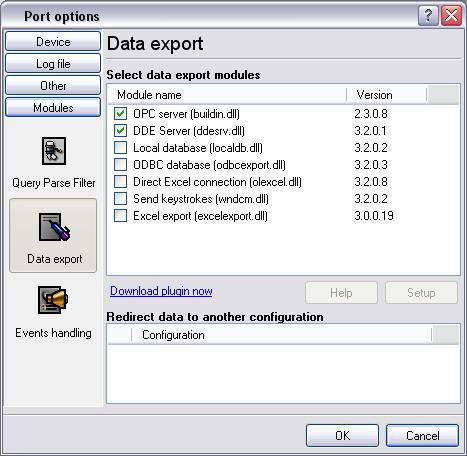Click the Download plugin now link

tap(161, 291)
